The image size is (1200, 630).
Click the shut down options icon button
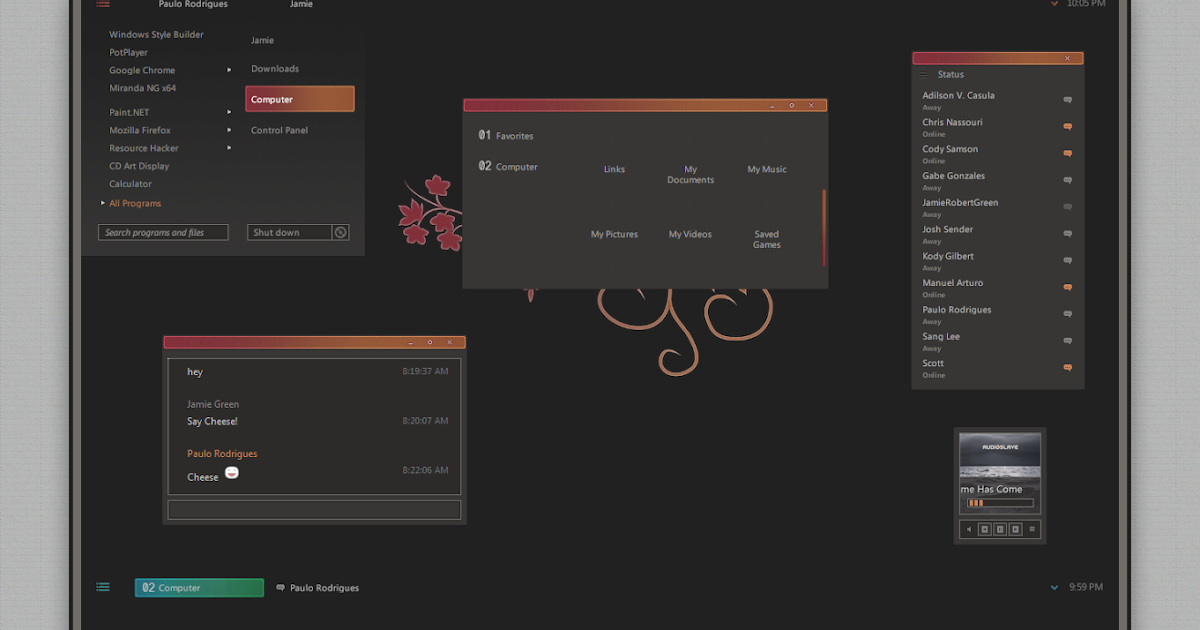coord(341,232)
